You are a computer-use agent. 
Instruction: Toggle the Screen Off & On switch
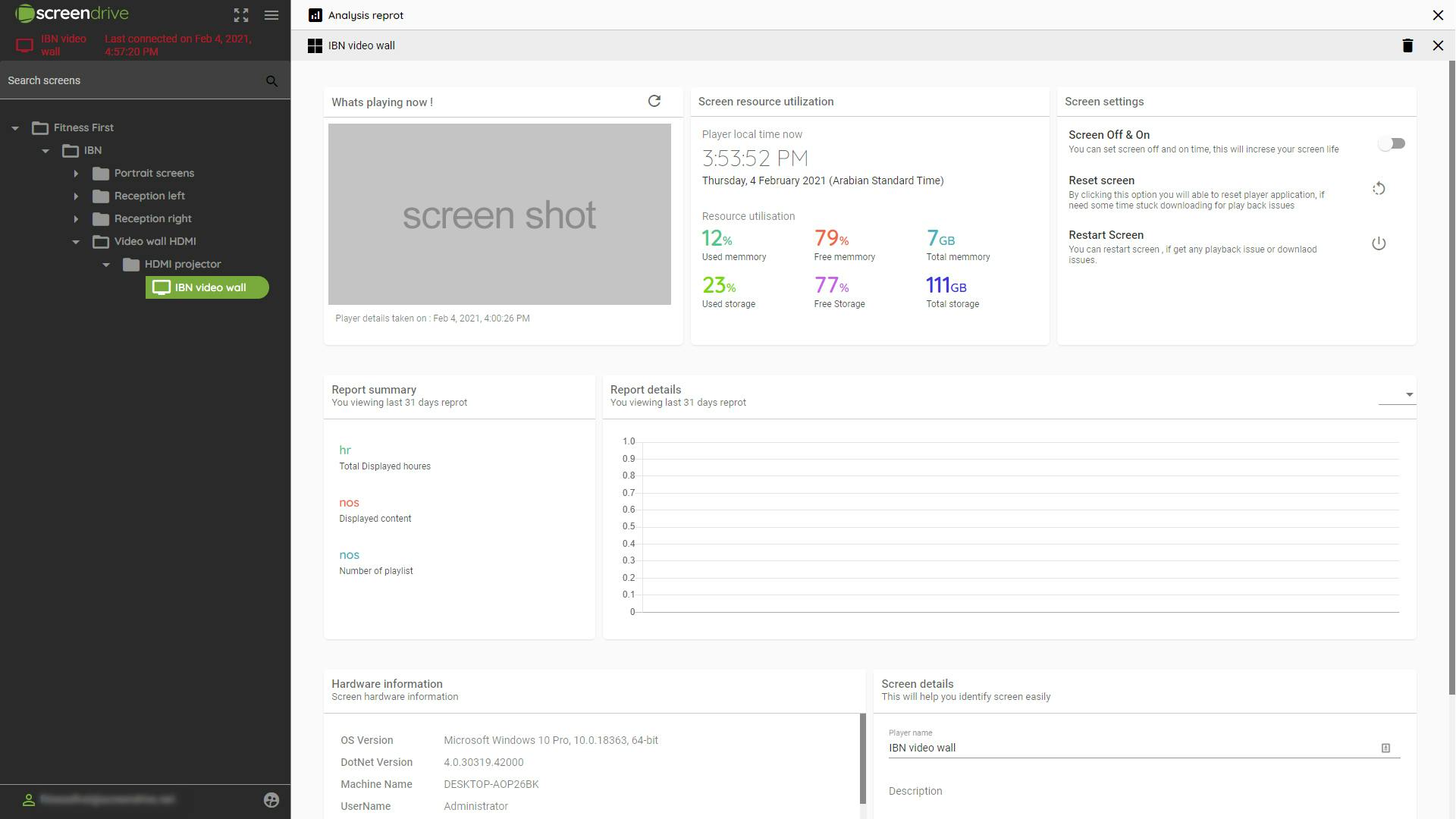coord(1392,143)
